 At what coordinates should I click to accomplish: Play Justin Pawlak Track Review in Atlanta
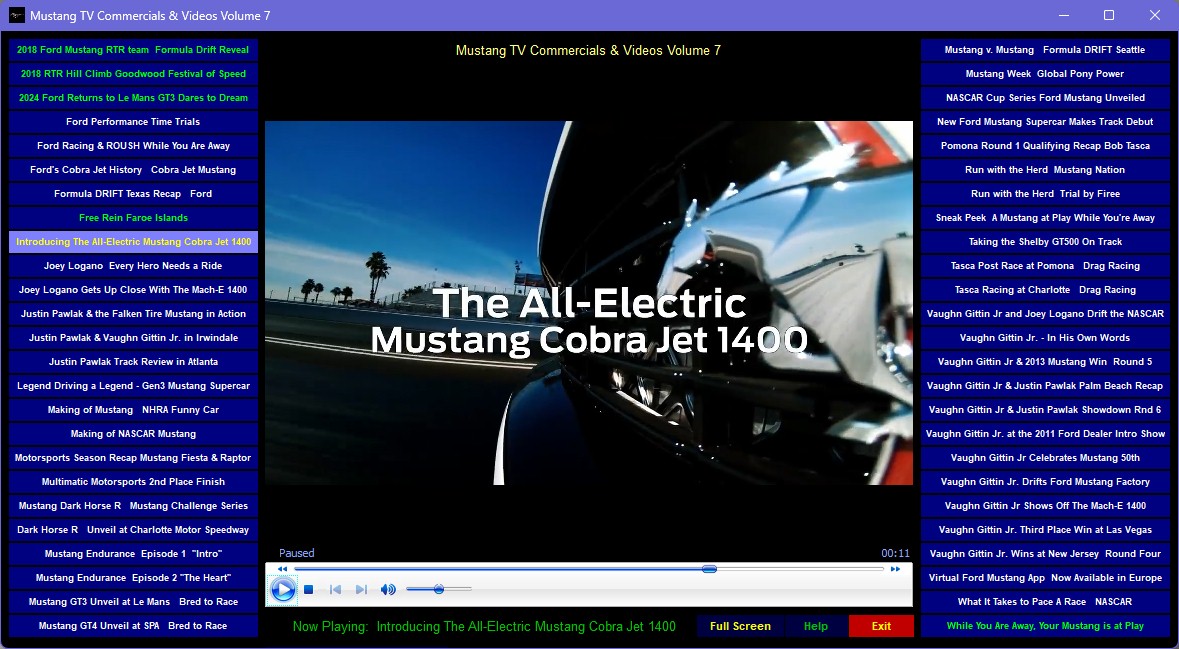coord(133,362)
